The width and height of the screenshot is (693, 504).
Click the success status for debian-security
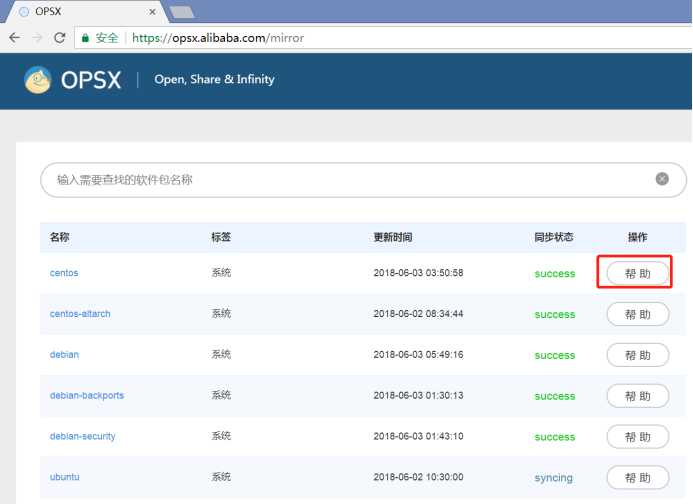[555, 437]
